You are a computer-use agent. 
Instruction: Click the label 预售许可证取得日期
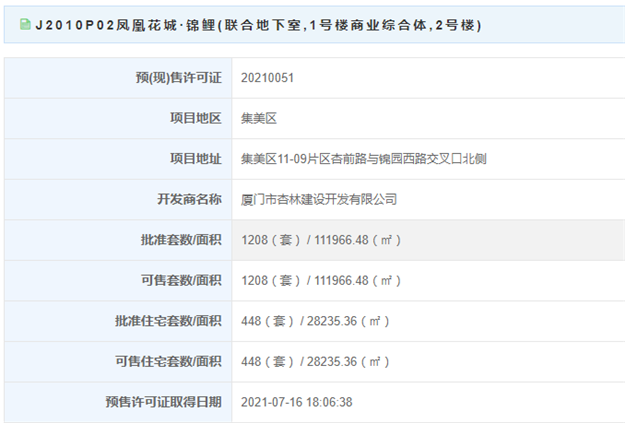pos(163,402)
